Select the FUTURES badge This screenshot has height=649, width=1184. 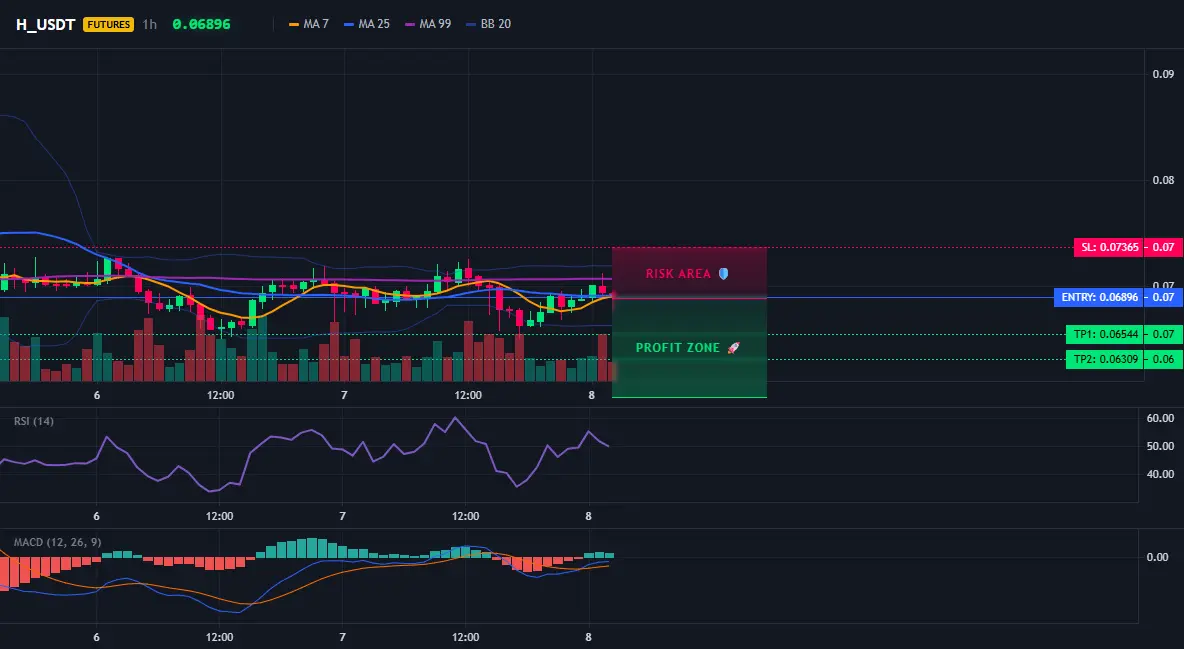[109, 24]
